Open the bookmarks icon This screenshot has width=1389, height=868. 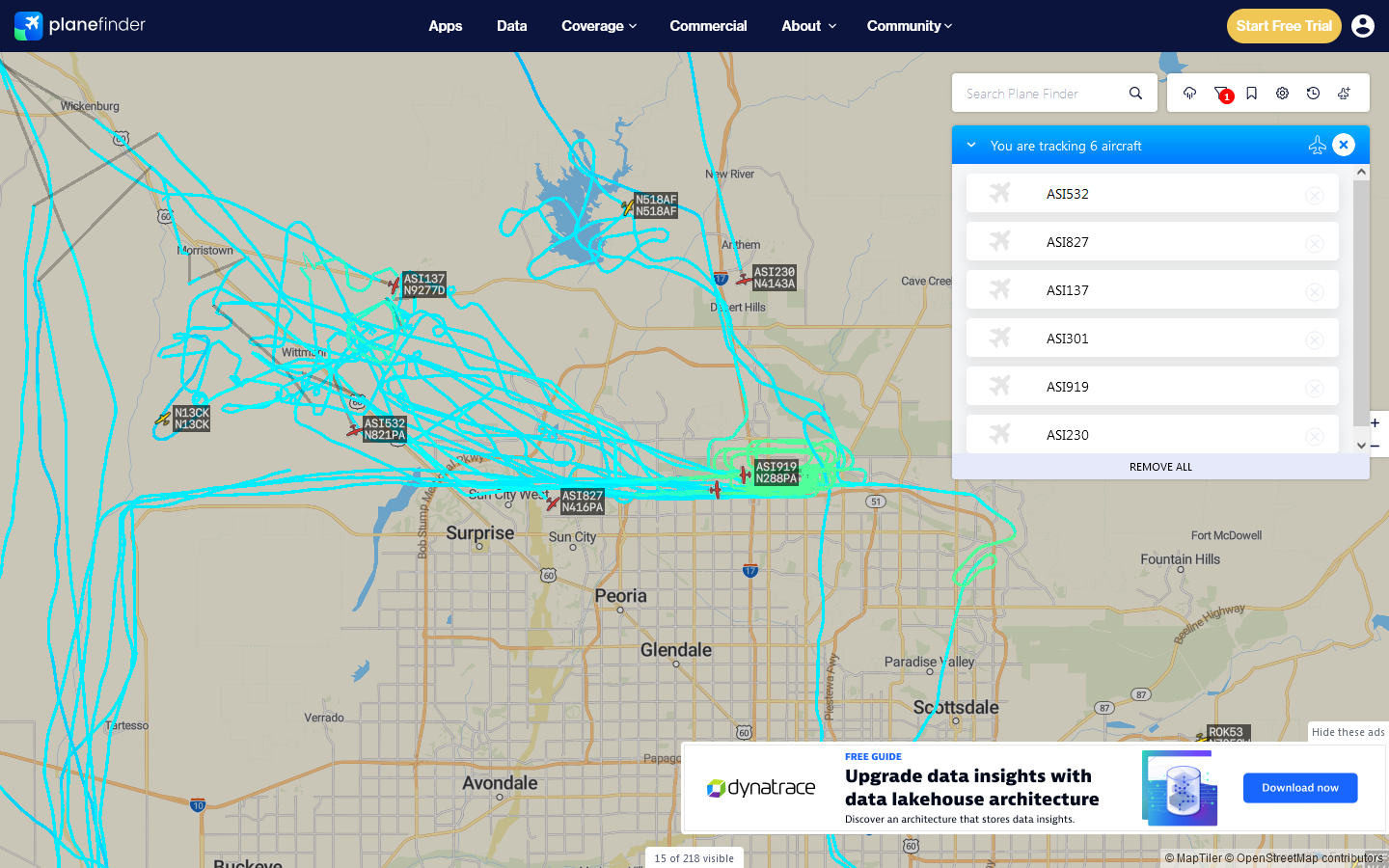tap(1251, 94)
